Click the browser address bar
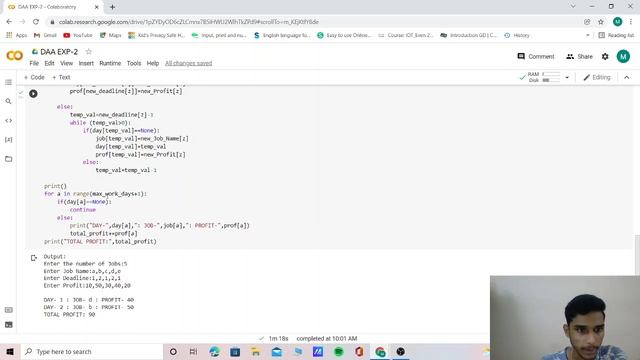Viewport: 640px width, 360px height. 314,22
